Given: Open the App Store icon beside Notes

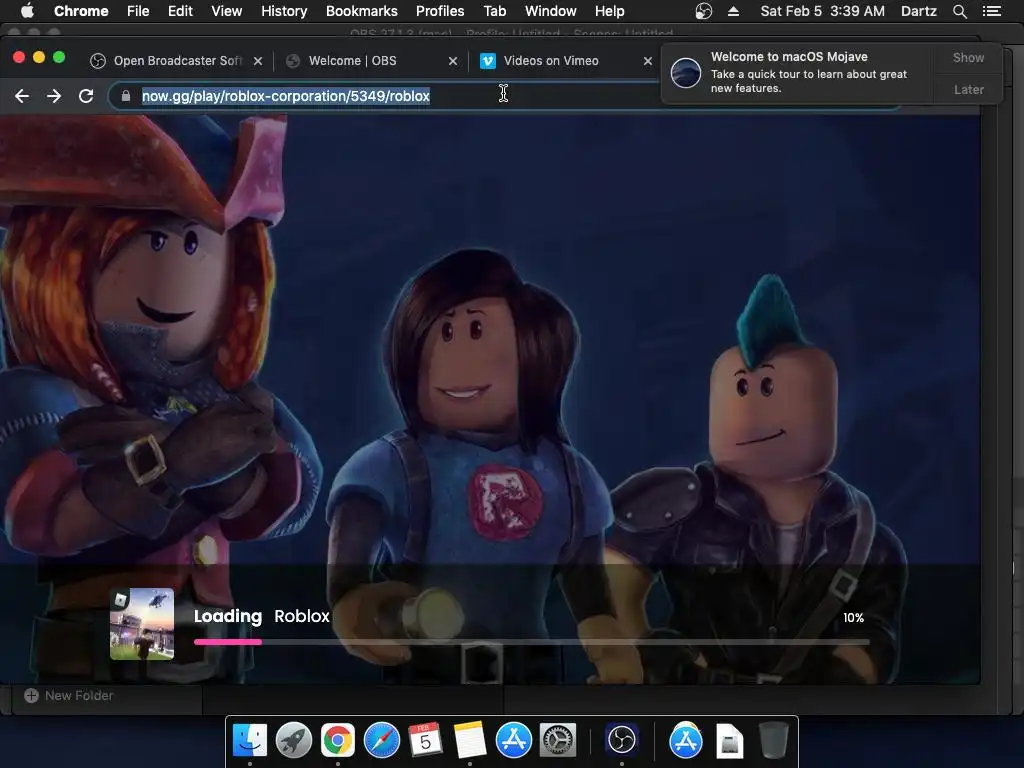Looking at the screenshot, I should pos(513,741).
